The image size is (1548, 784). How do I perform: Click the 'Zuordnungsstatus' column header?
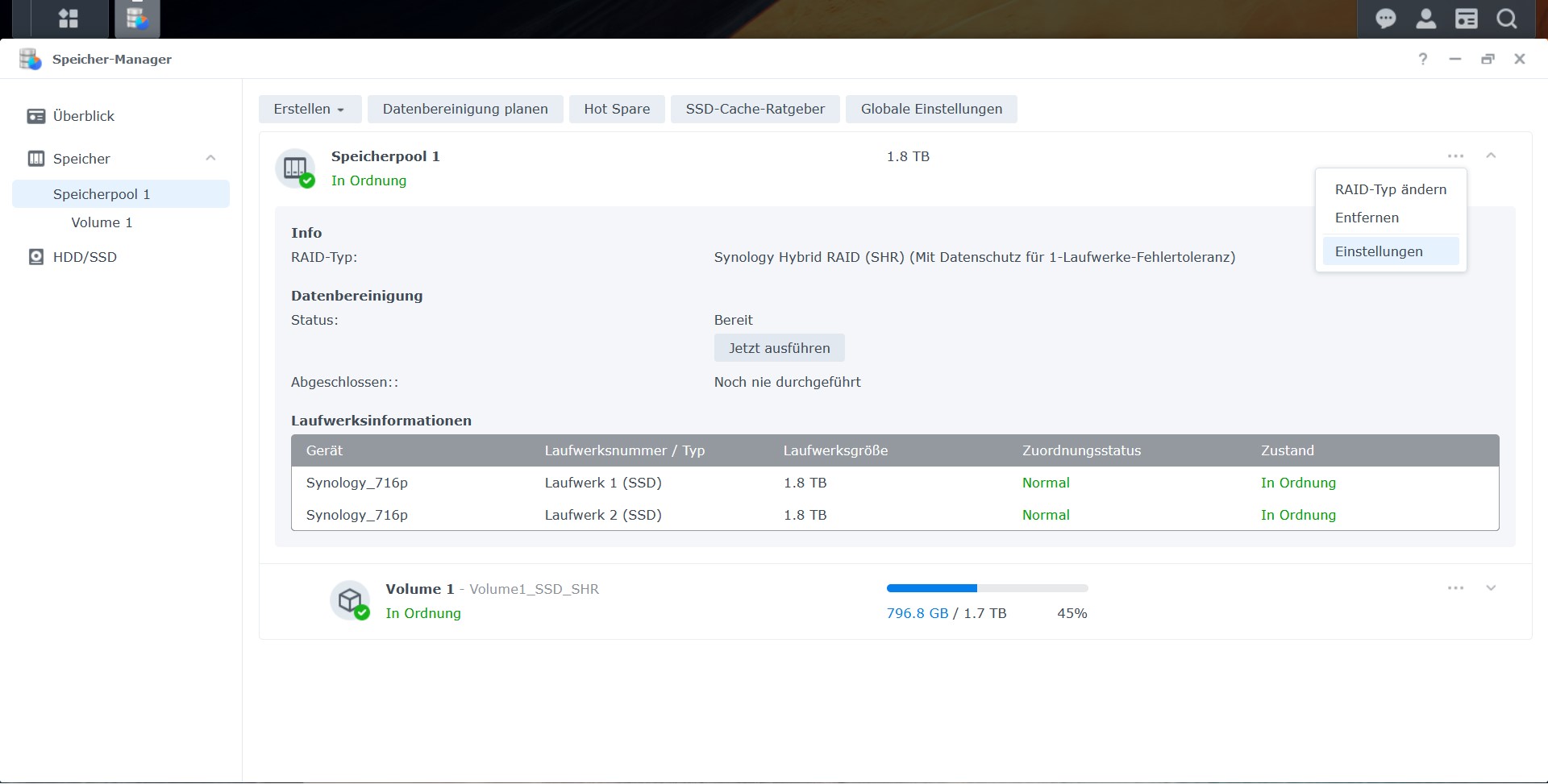(x=1081, y=451)
